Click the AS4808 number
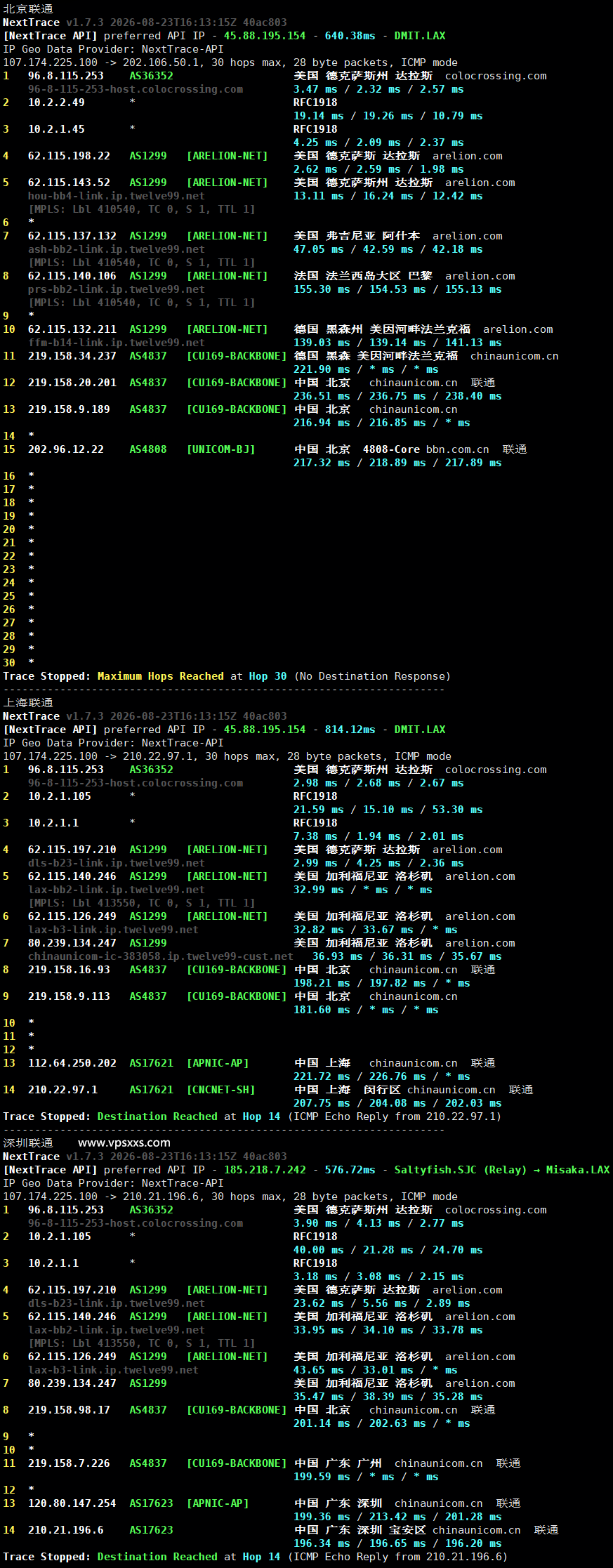 (148, 449)
